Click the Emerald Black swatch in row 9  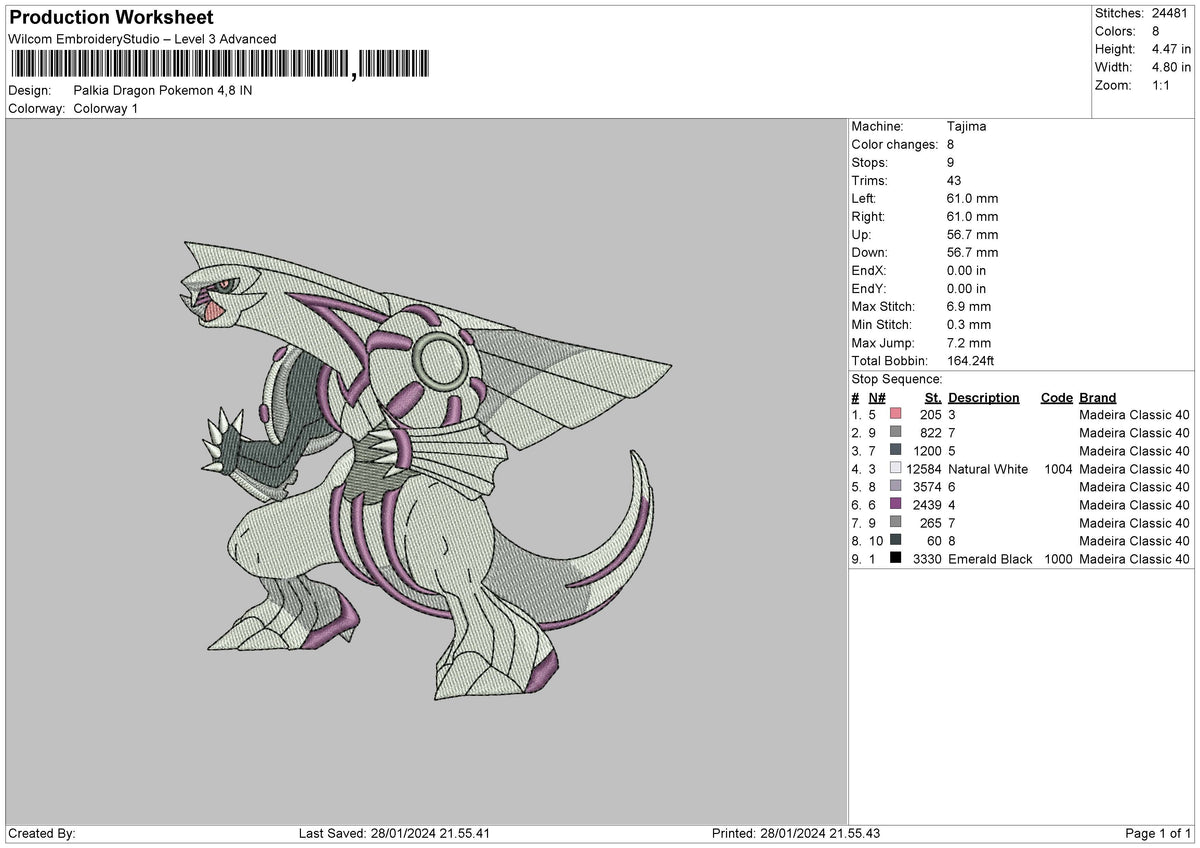pyautogui.click(x=895, y=558)
